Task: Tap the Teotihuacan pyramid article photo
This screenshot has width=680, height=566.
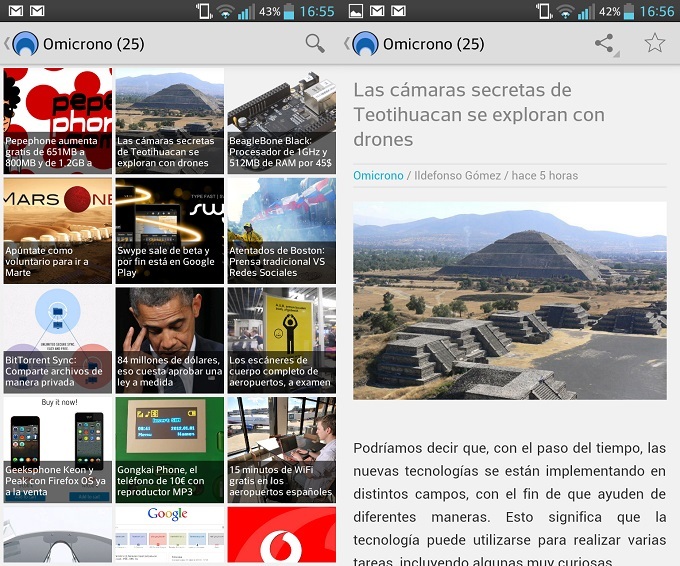Action: click(x=509, y=300)
